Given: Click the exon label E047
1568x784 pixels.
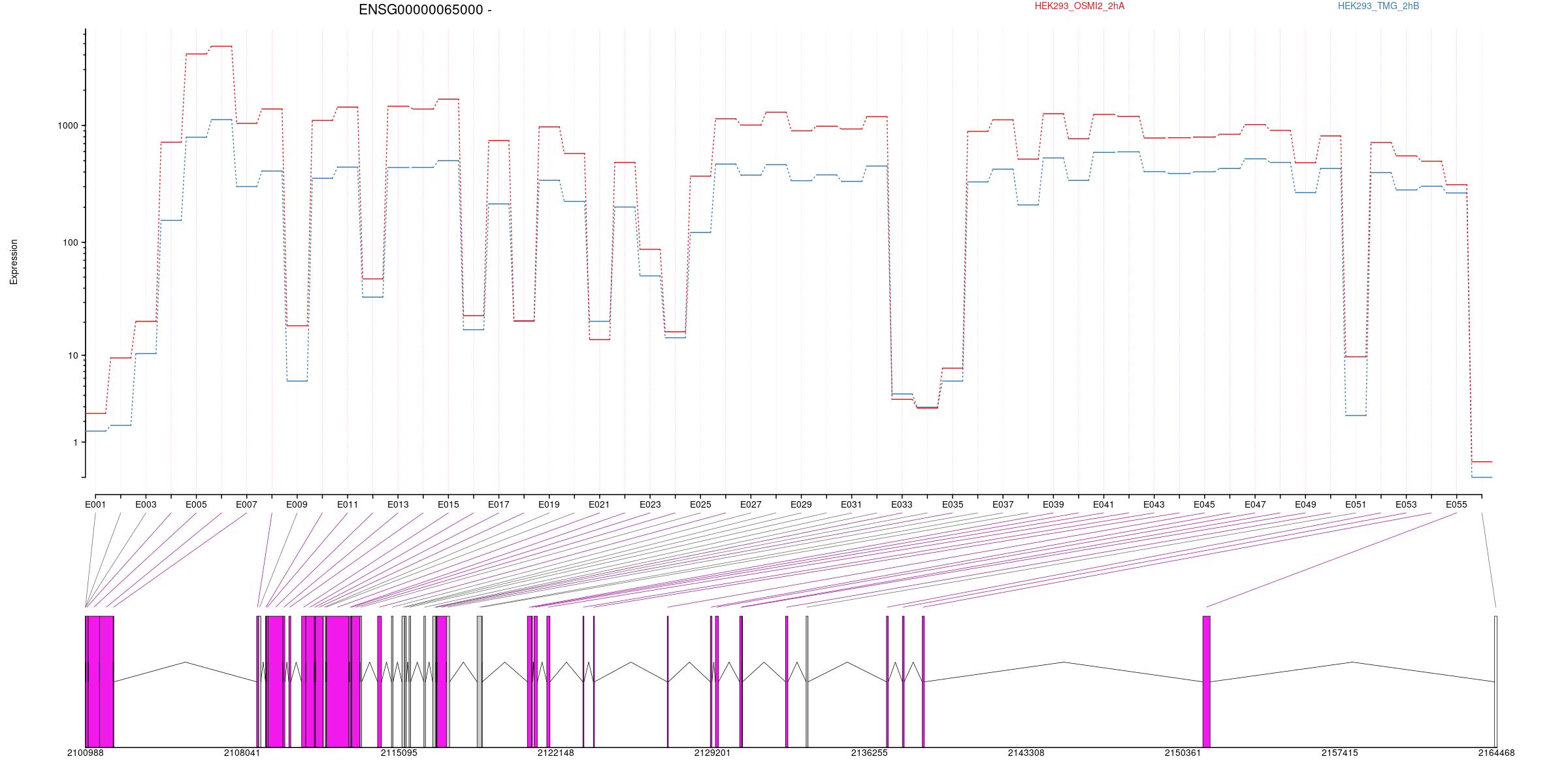Looking at the screenshot, I should tap(1255, 504).
